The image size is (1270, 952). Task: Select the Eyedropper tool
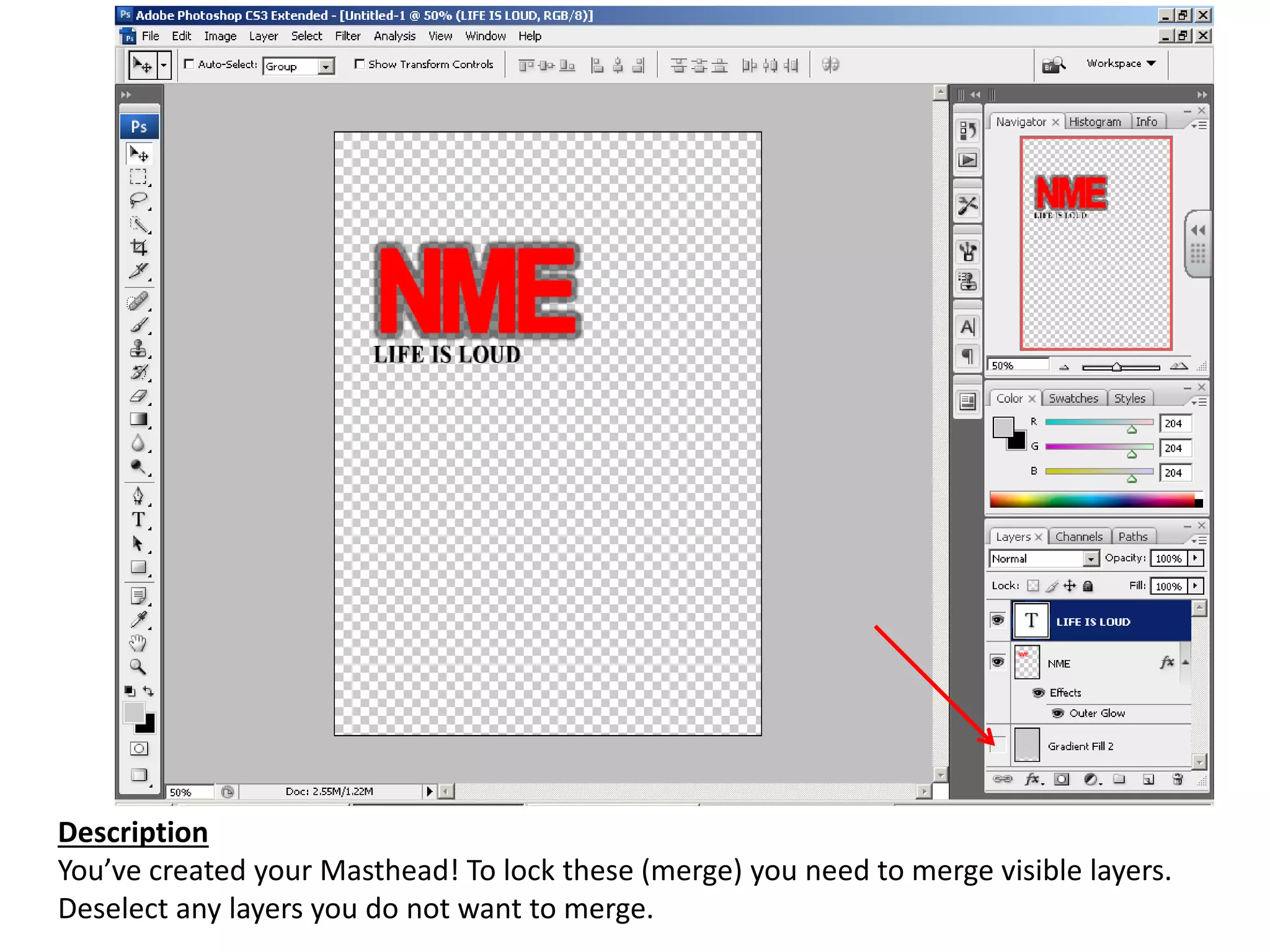click(138, 620)
